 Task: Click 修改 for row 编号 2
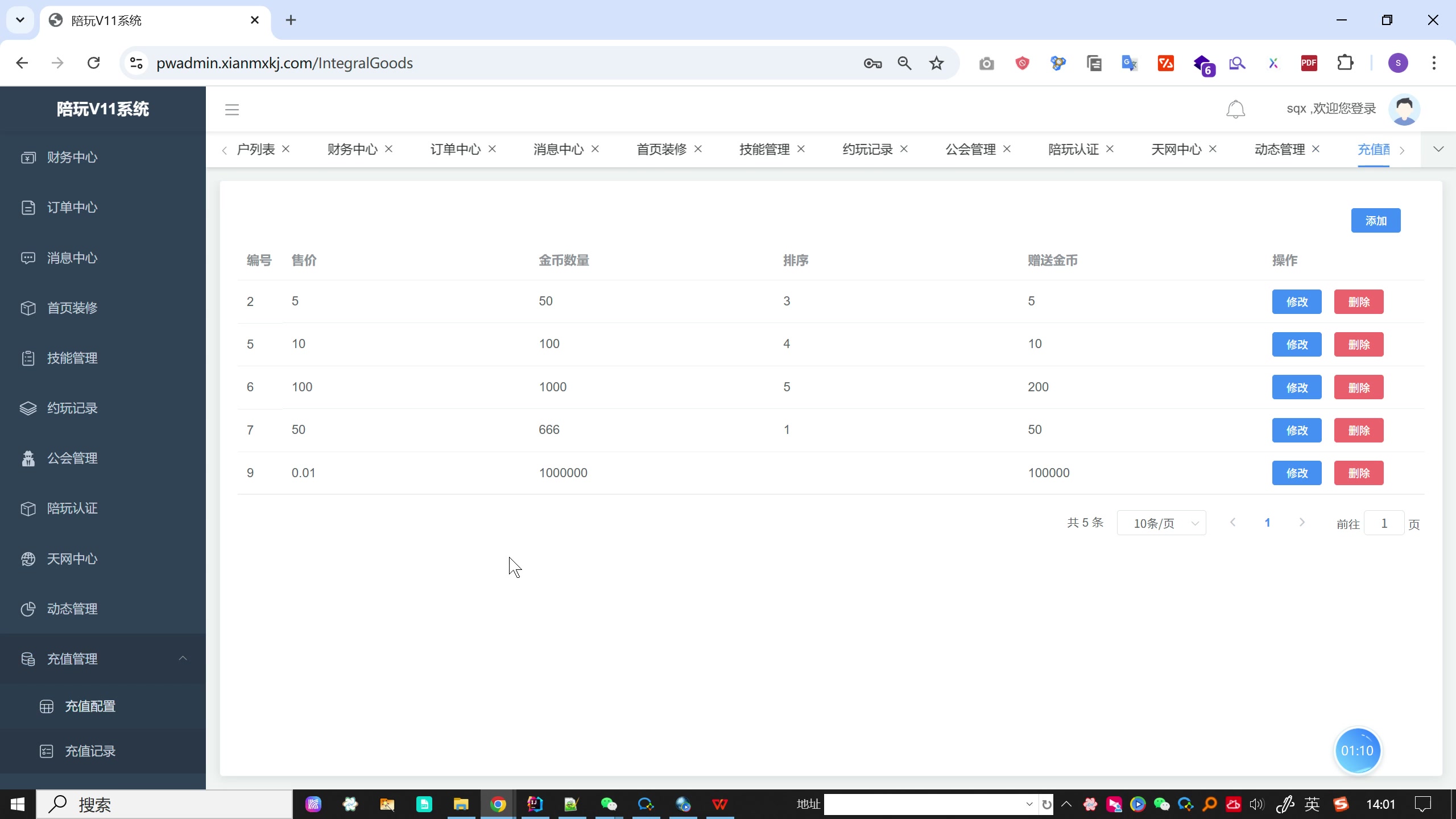click(1297, 301)
